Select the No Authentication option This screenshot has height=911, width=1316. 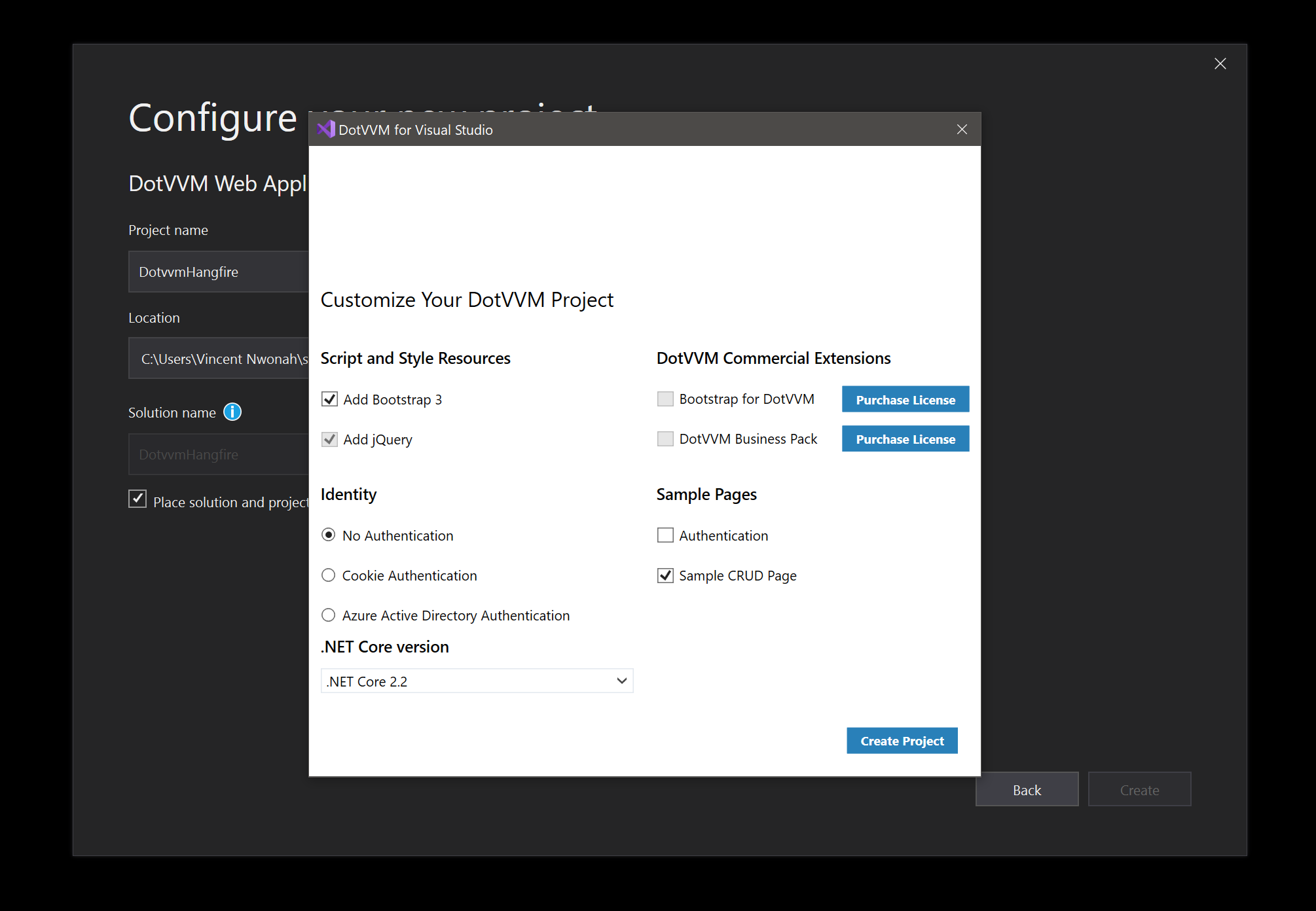point(329,535)
